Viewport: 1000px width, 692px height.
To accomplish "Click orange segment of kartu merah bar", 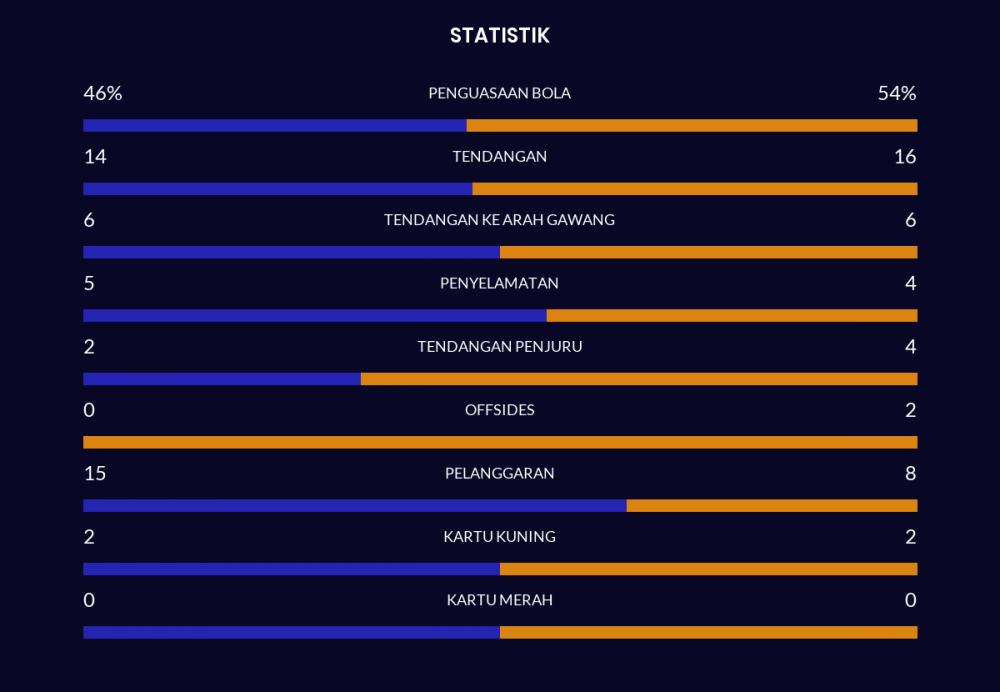I will [x=709, y=632].
